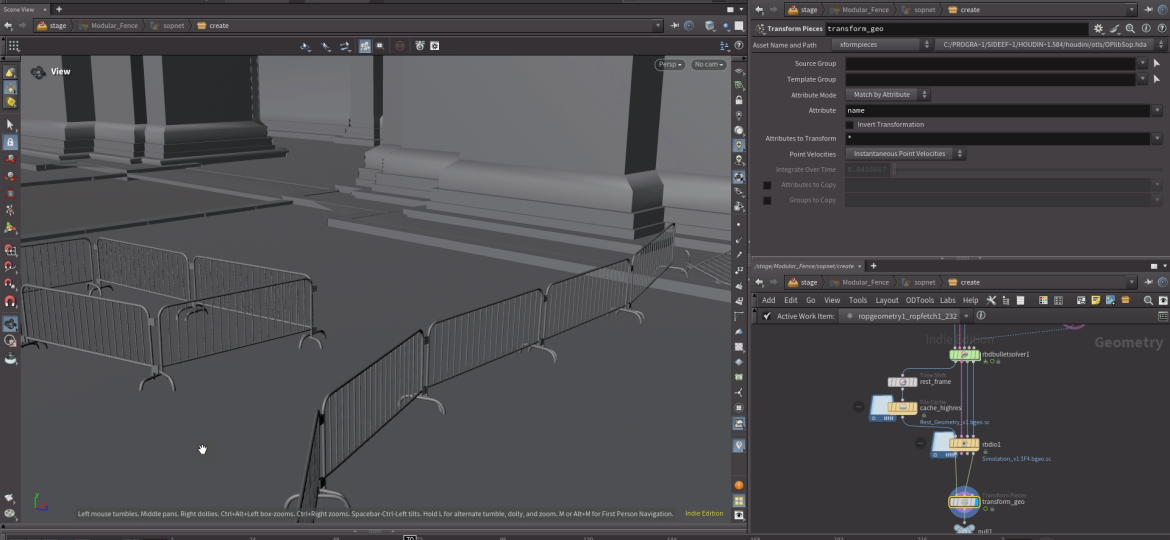Open the ODTools menu
The height and width of the screenshot is (540, 1170).
(x=919, y=300)
